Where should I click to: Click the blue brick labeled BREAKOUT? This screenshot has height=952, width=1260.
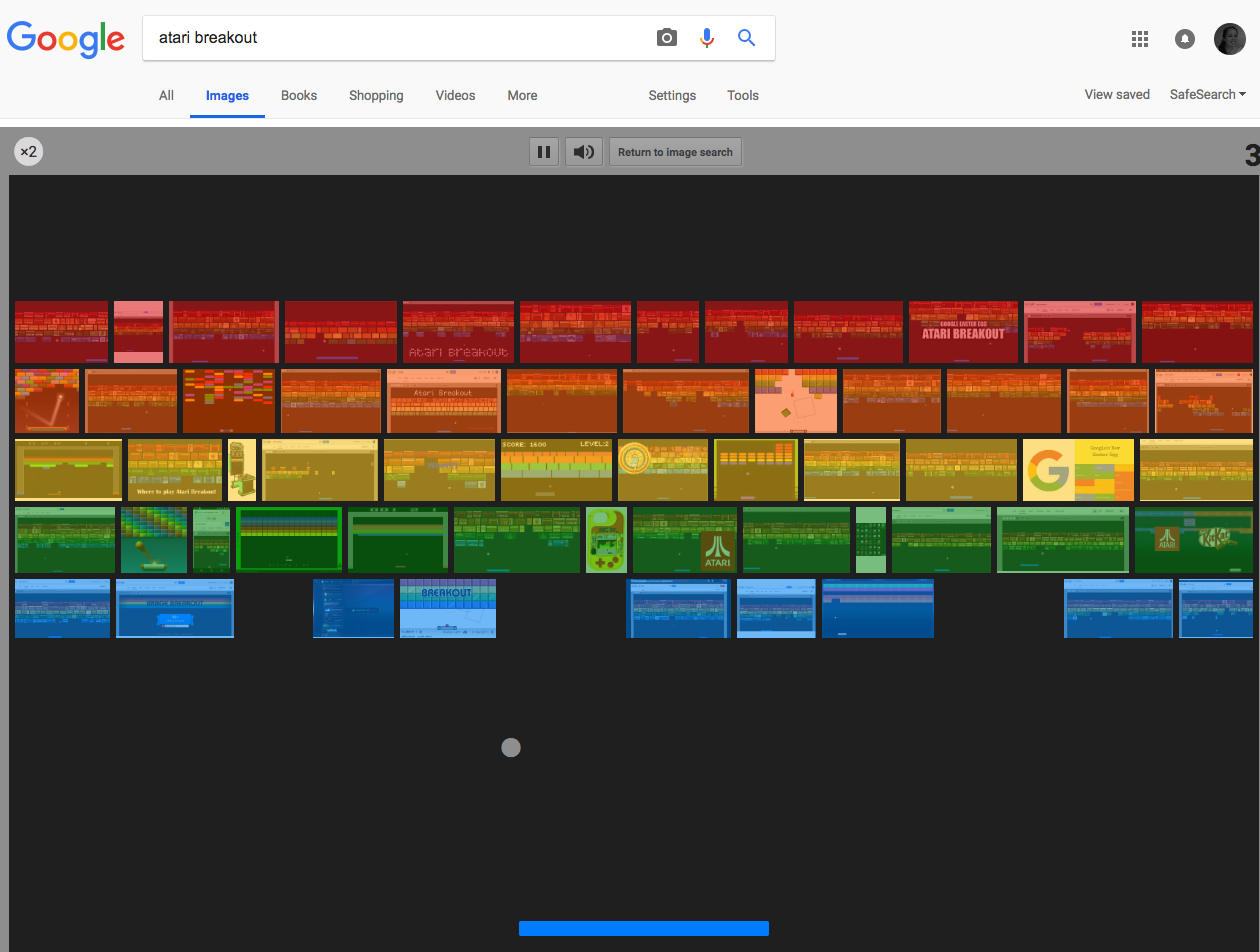click(448, 608)
